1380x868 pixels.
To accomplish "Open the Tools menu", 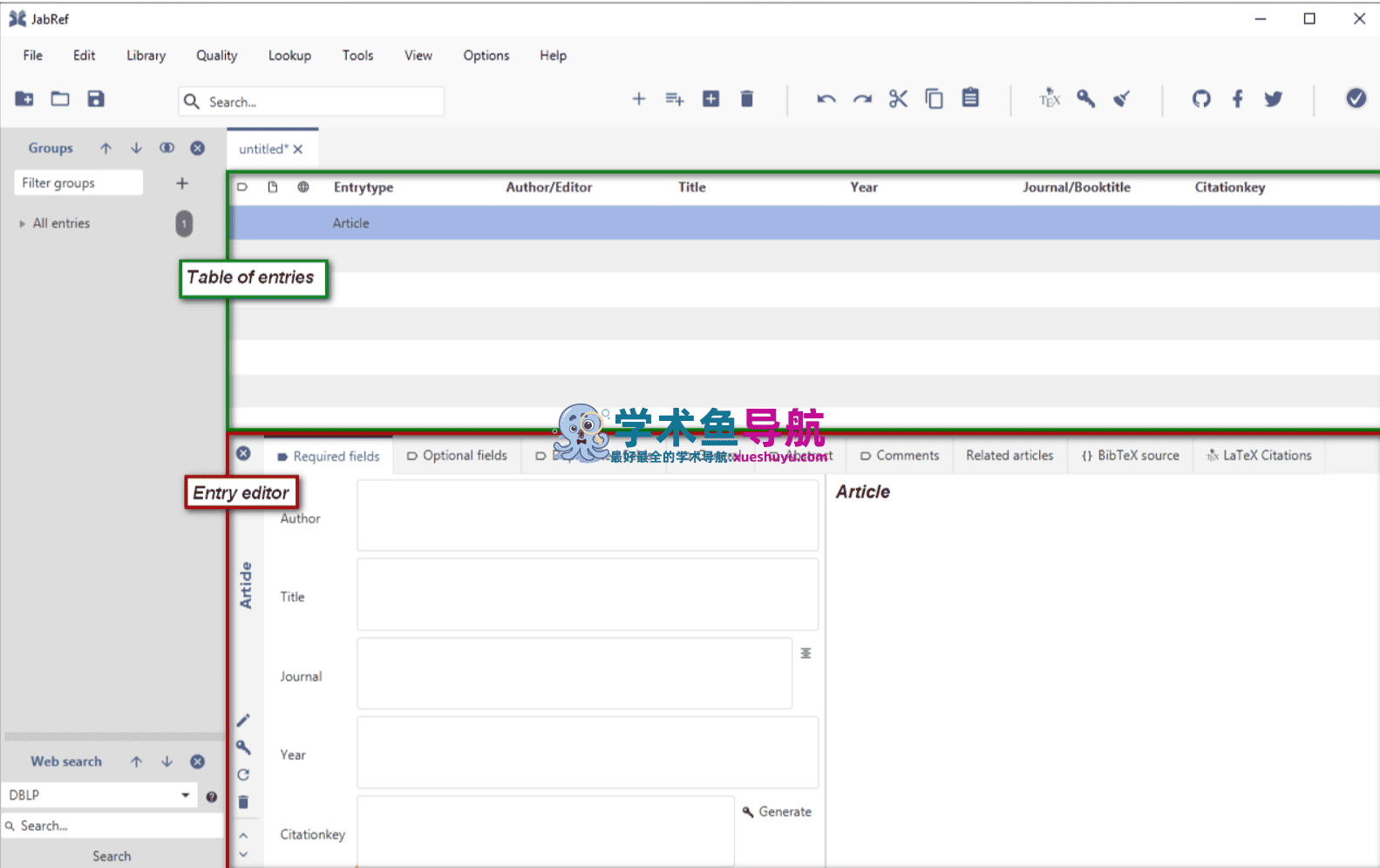I will point(357,56).
